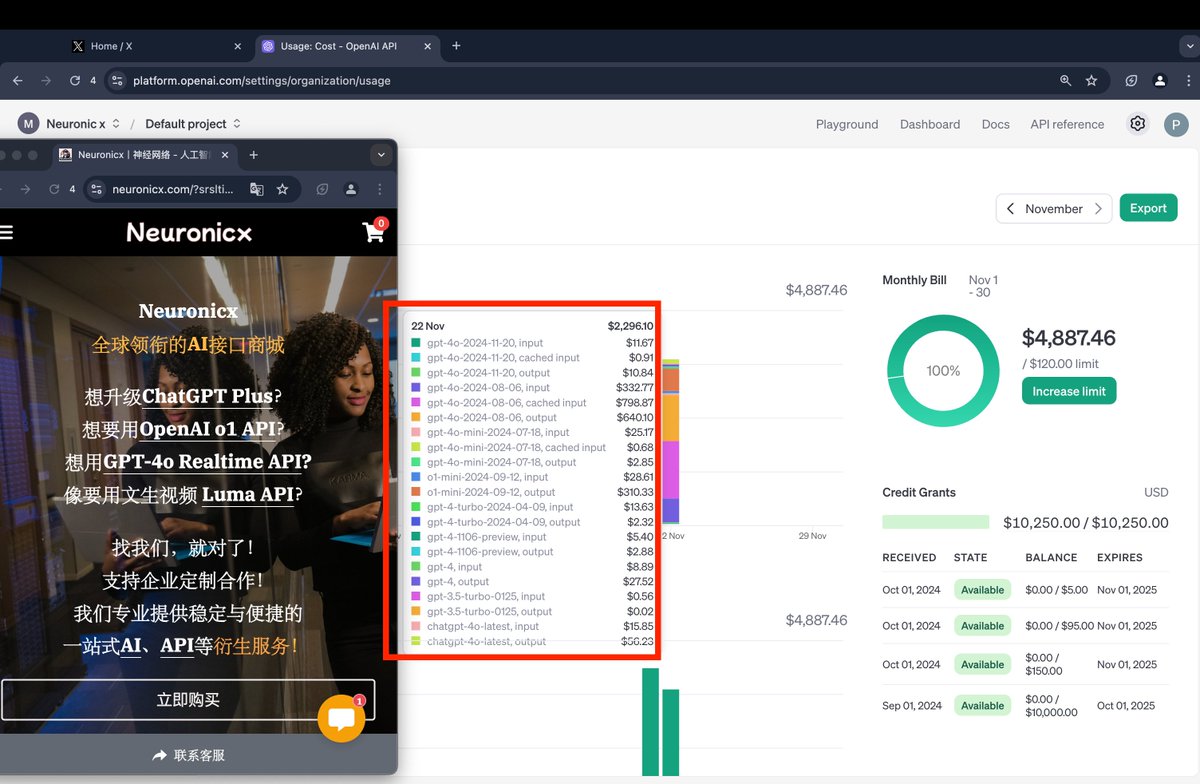Close the Neuronicx tab
The image size is (1200, 784).
point(225,155)
